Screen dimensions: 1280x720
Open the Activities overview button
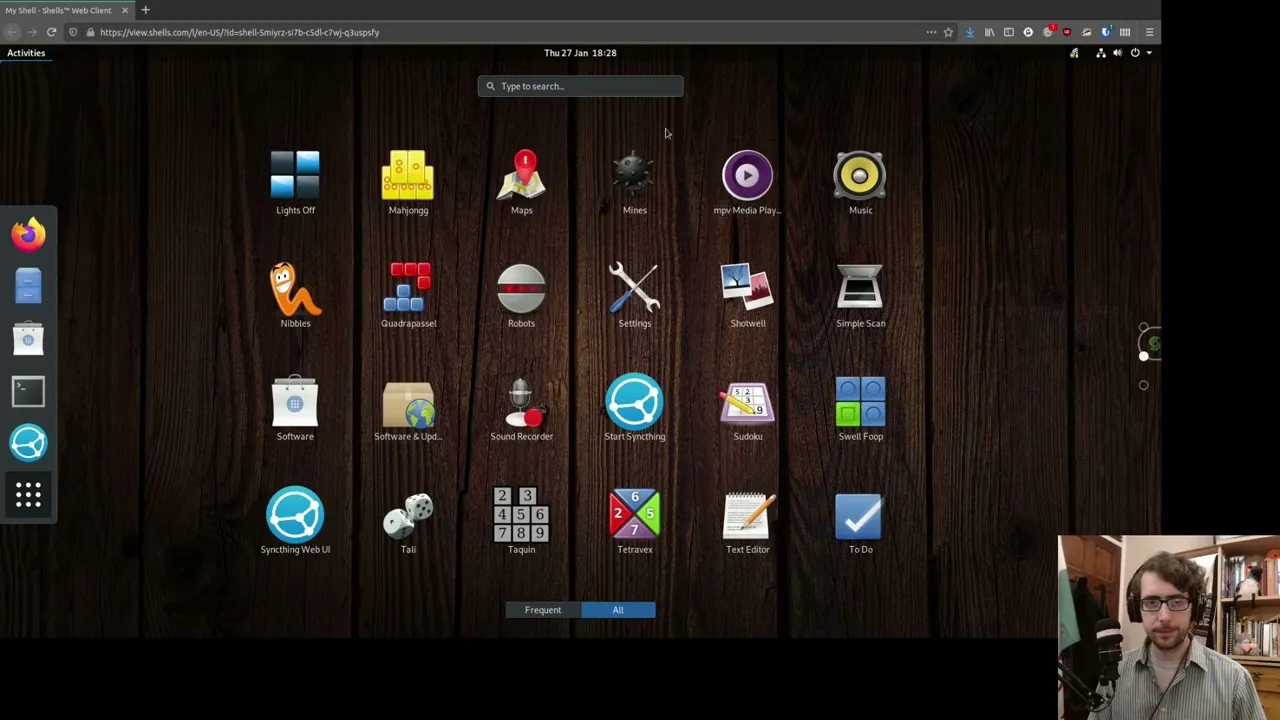click(26, 53)
